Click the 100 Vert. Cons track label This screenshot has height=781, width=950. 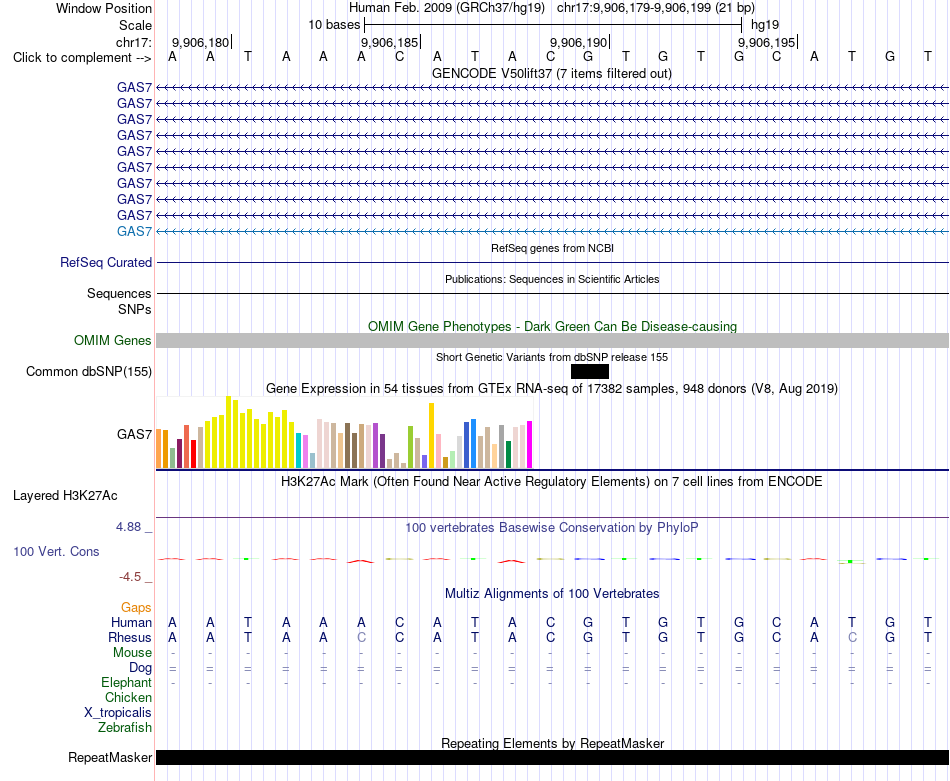coord(56,551)
